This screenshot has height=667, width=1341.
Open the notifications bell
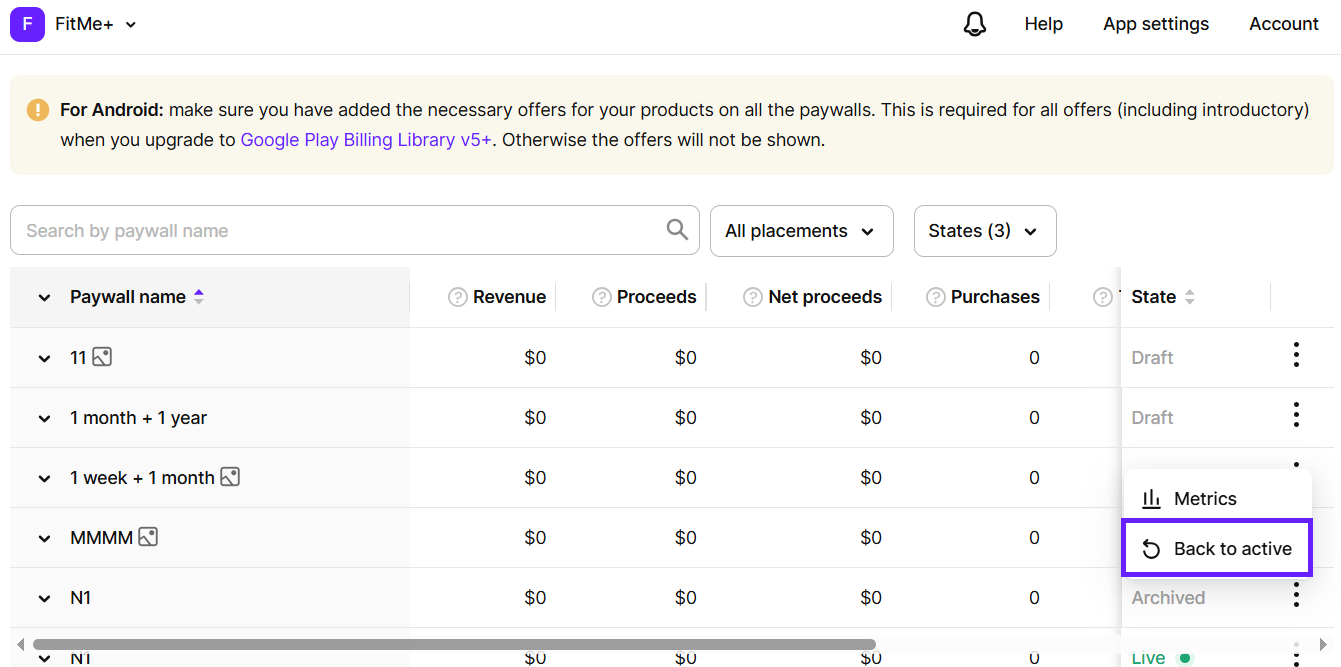[x=974, y=23]
